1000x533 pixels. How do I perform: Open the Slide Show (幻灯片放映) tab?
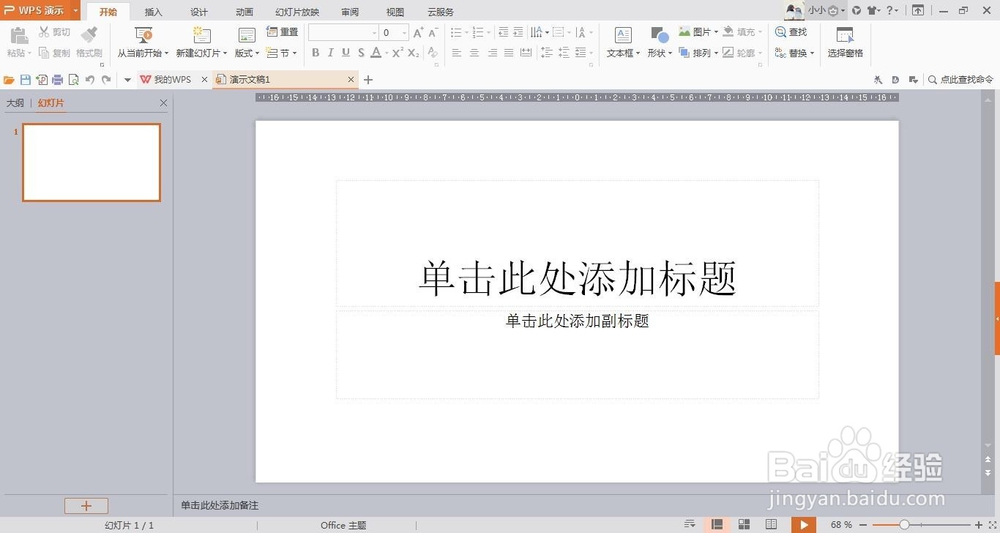coord(297,11)
